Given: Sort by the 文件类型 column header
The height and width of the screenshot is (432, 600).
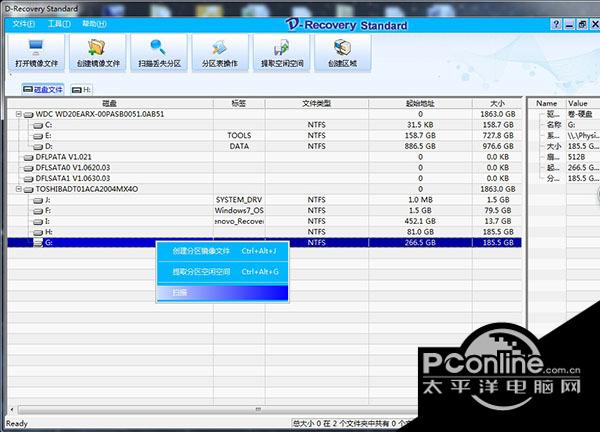Looking at the screenshot, I should point(316,103).
